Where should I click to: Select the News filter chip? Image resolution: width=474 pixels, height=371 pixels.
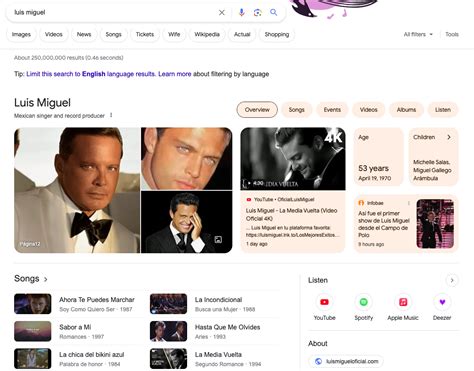tap(84, 34)
